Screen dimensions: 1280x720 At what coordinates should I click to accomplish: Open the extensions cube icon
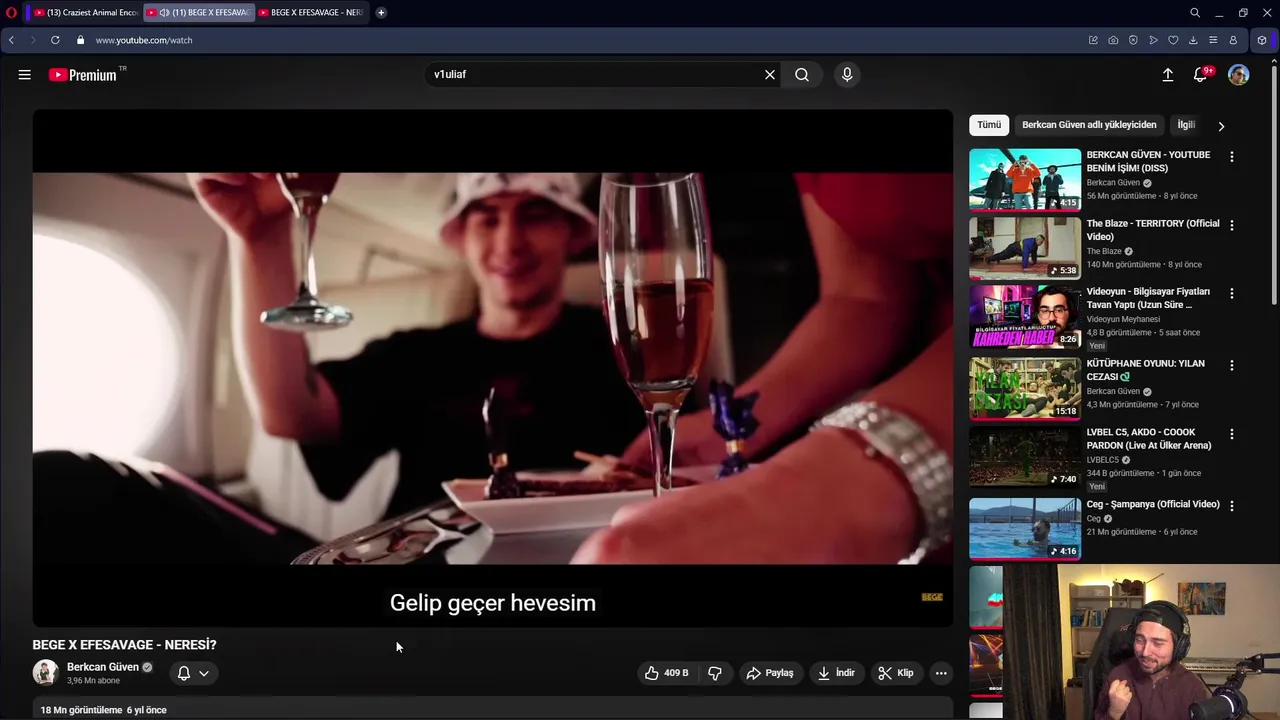[x=1262, y=40]
